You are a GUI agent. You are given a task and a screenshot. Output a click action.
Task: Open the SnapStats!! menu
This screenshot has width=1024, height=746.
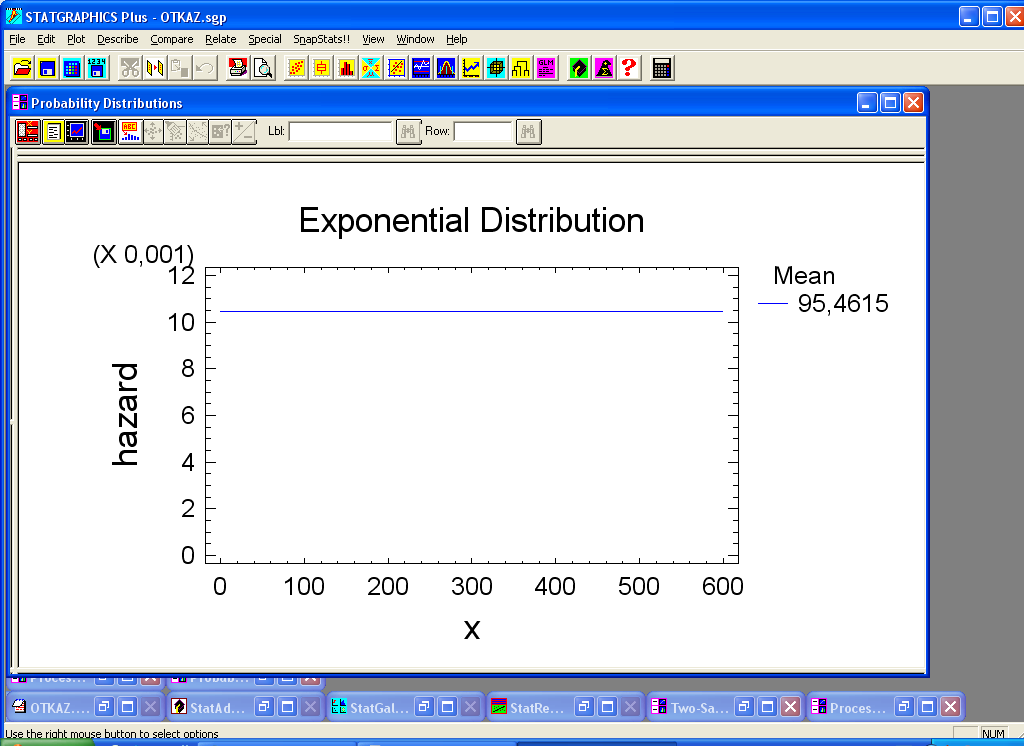pos(321,39)
